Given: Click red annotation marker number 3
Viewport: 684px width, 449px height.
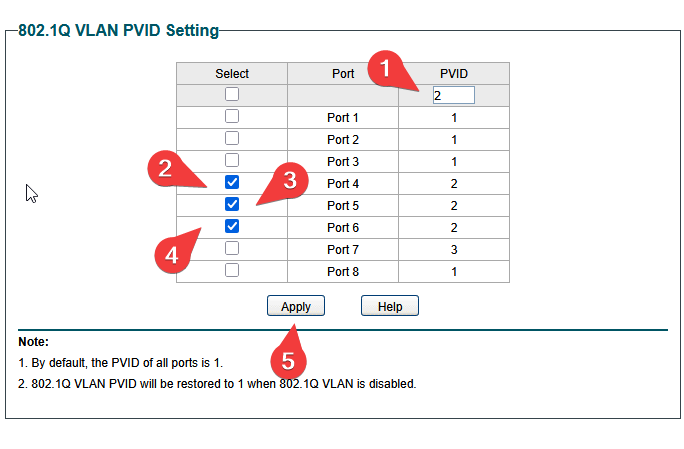Looking at the screenshot, I should [290, 180].
